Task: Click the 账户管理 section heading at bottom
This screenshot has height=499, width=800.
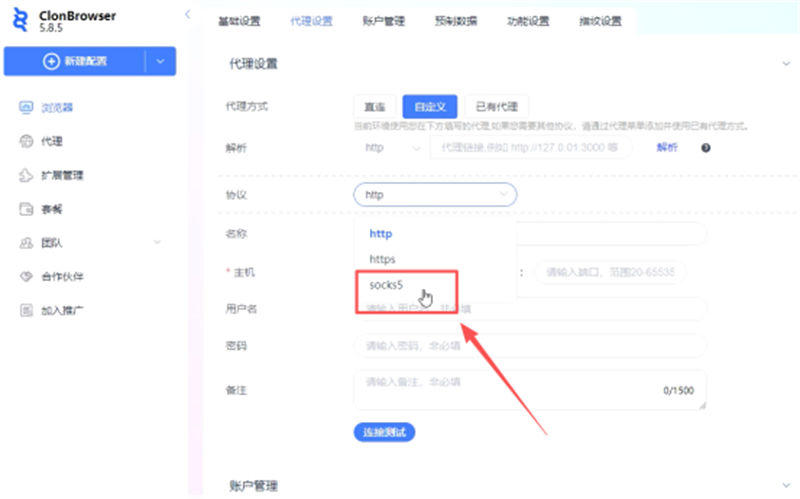Action: (253, 486)
